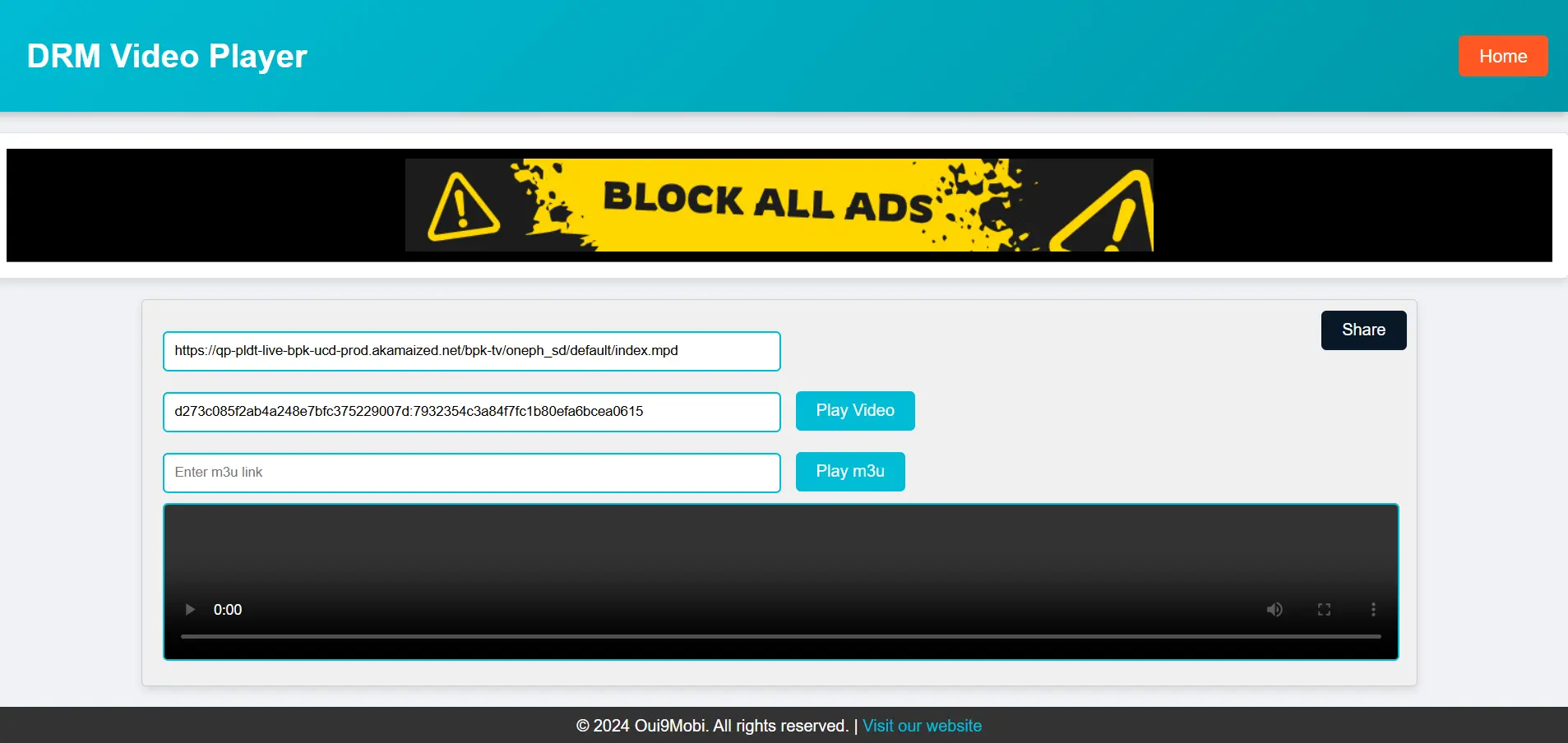Follow the Visit our website link
1568x743 pixels.
coord(922,726)
